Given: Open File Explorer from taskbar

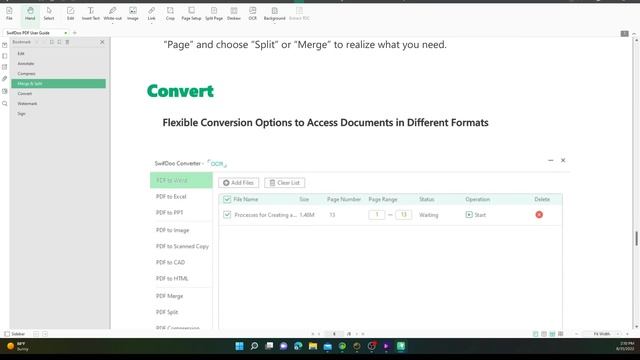Looking at the screenshot, I should click(x=313, y=346).
